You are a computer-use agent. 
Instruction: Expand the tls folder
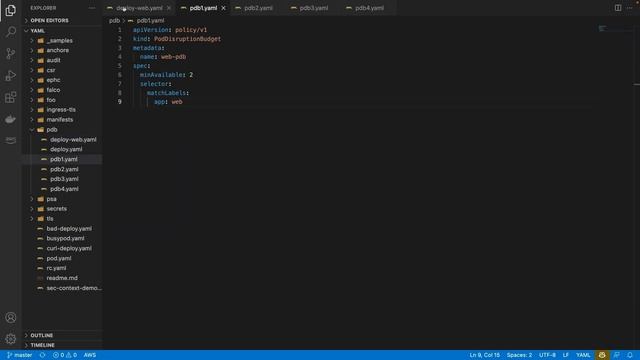49,219
